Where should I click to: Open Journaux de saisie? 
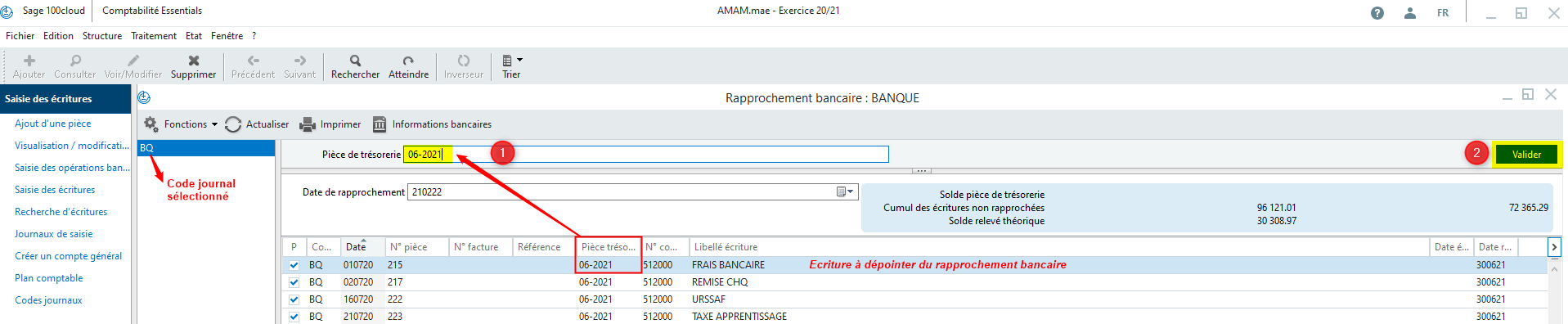tap(54, 234)
